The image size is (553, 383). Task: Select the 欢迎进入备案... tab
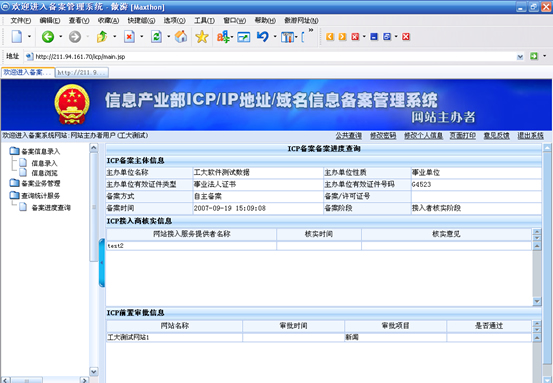(28, 72)
